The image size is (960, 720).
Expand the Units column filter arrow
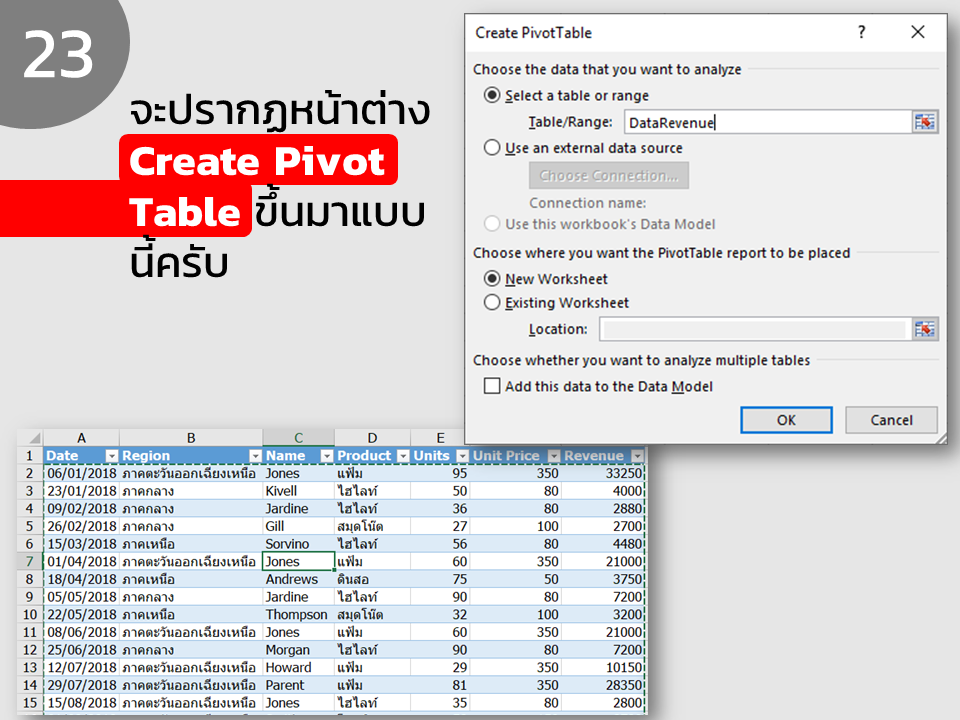(x=462, y=456)
